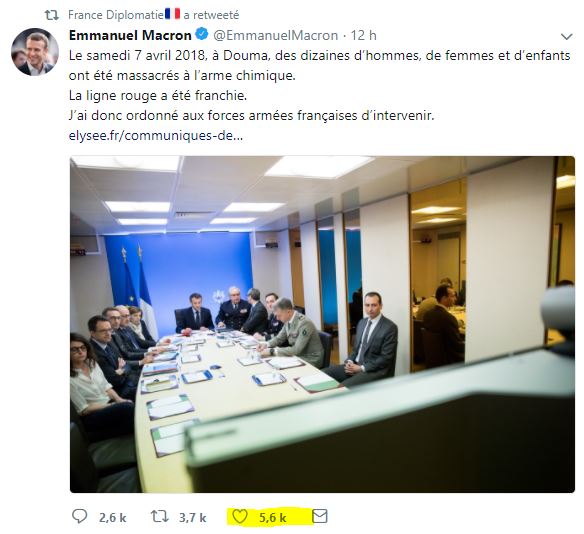584x534 pixels.
Task: Open Emmanuel Macron's profile avatar
Action: tap(35, 52)
